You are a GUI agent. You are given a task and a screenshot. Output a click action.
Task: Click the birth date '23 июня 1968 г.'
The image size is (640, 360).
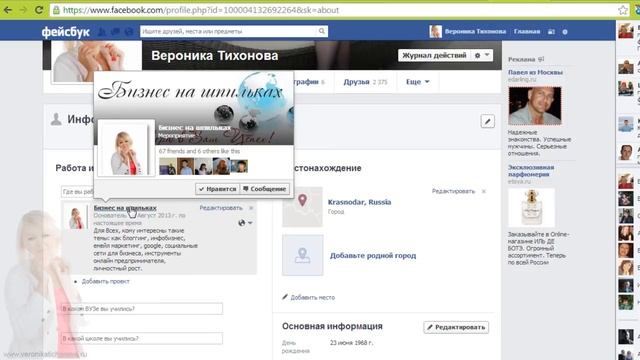pos(351,343)
